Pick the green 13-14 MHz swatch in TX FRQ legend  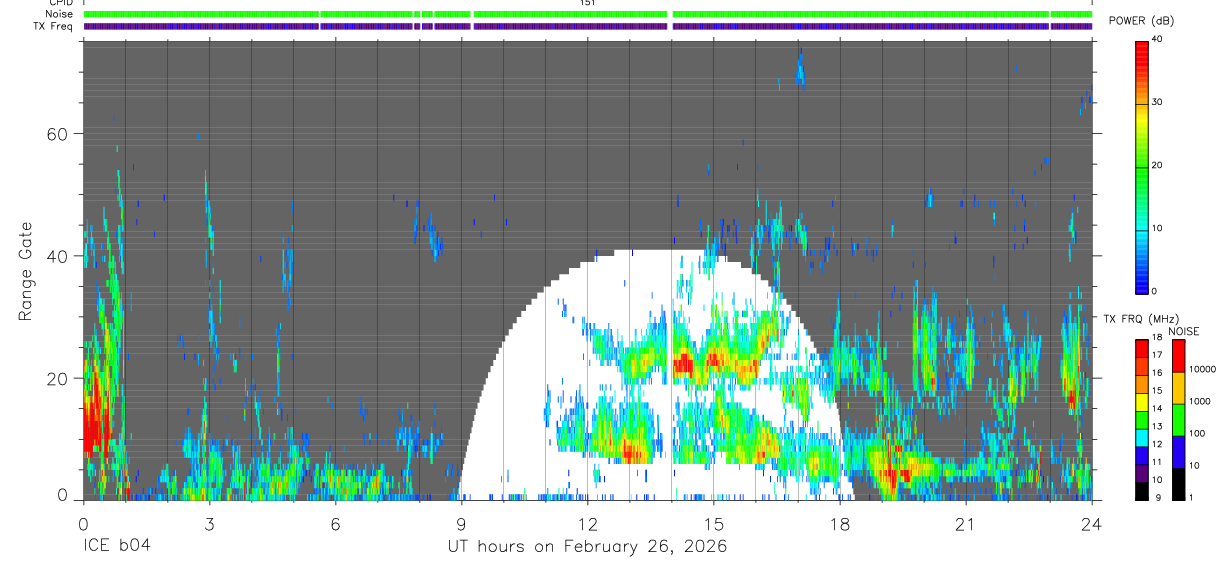click(x=1141, y=418)
